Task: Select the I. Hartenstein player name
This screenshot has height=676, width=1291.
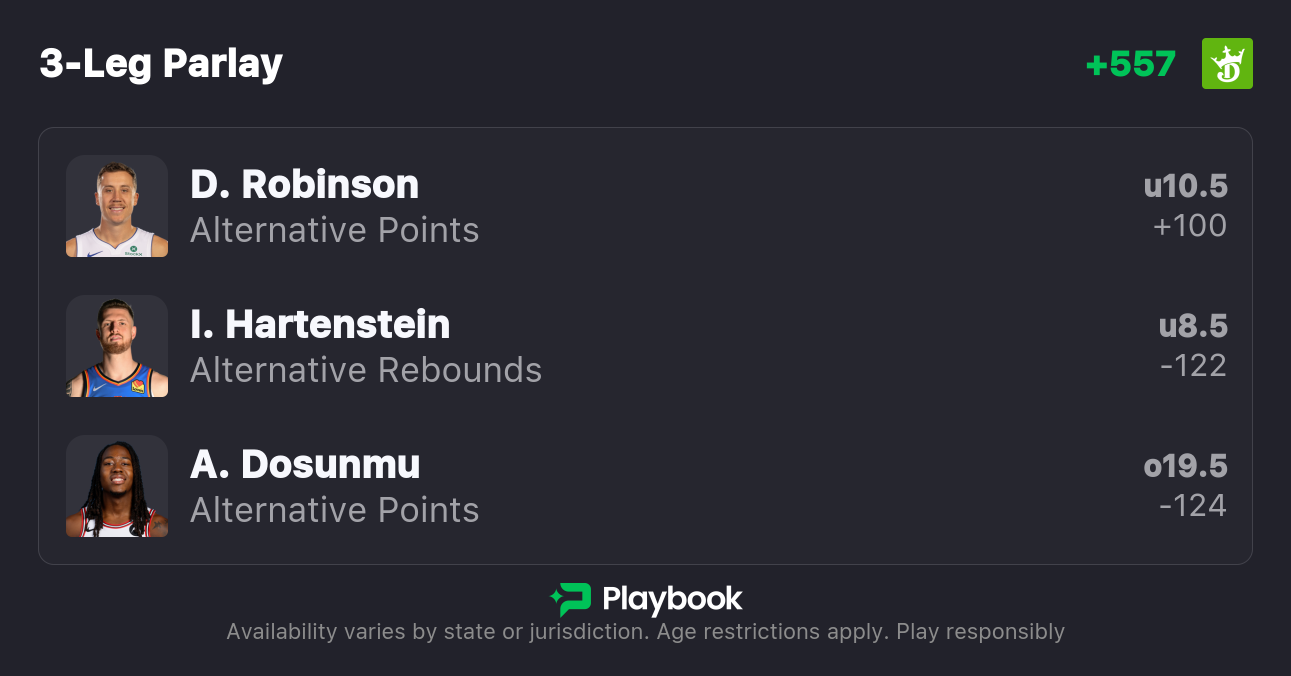Action: pyautogui.click(x=320, y=325)
